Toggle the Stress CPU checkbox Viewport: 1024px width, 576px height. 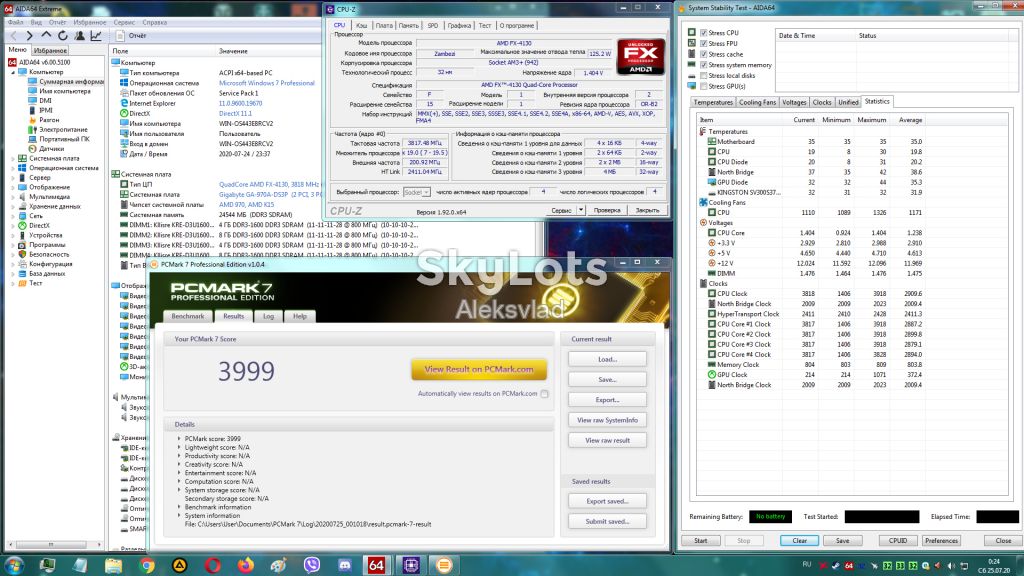point(703,33)
